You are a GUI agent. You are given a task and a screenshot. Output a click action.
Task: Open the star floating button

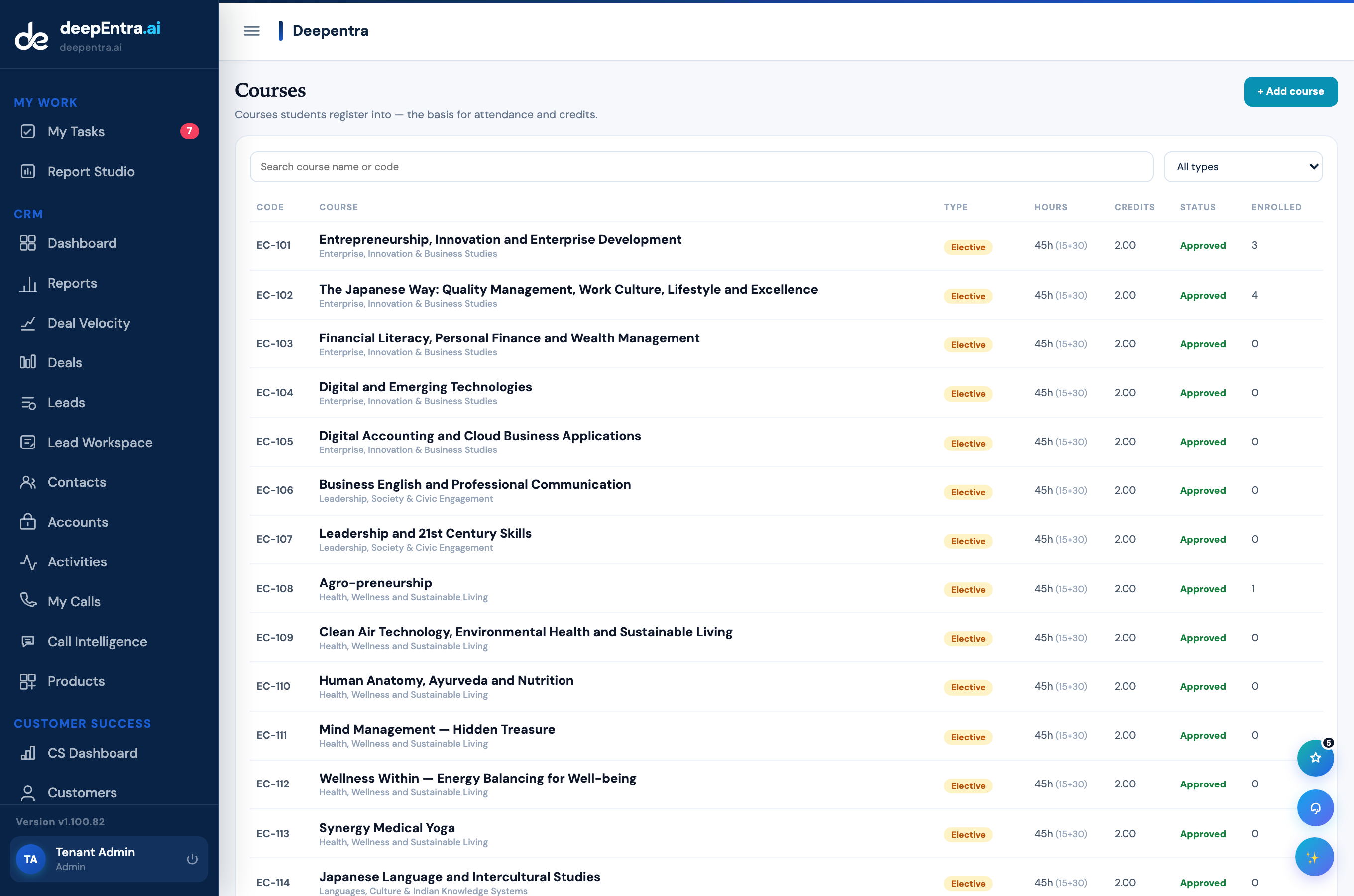pyautogui.click(x=1315, y=758)
